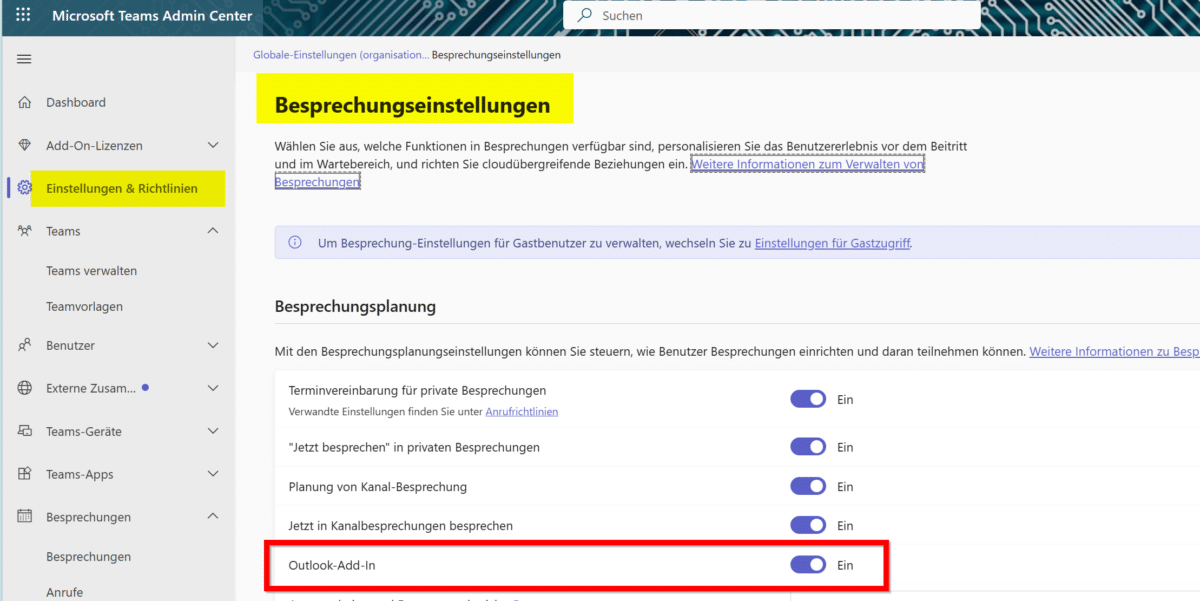Click the Outlook-Add-In setting label
The width and height of the screenshot is (1200, 601).
coord(332,565)
